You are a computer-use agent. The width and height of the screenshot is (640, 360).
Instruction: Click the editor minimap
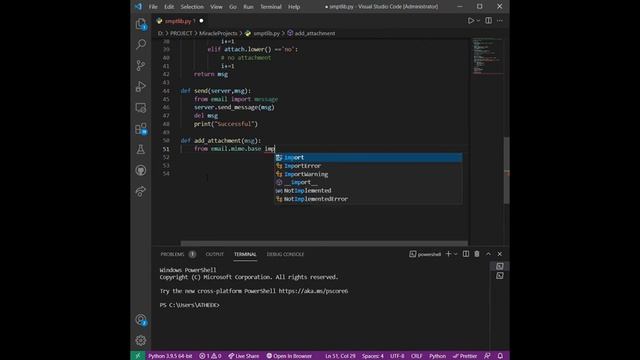point(487,56)
